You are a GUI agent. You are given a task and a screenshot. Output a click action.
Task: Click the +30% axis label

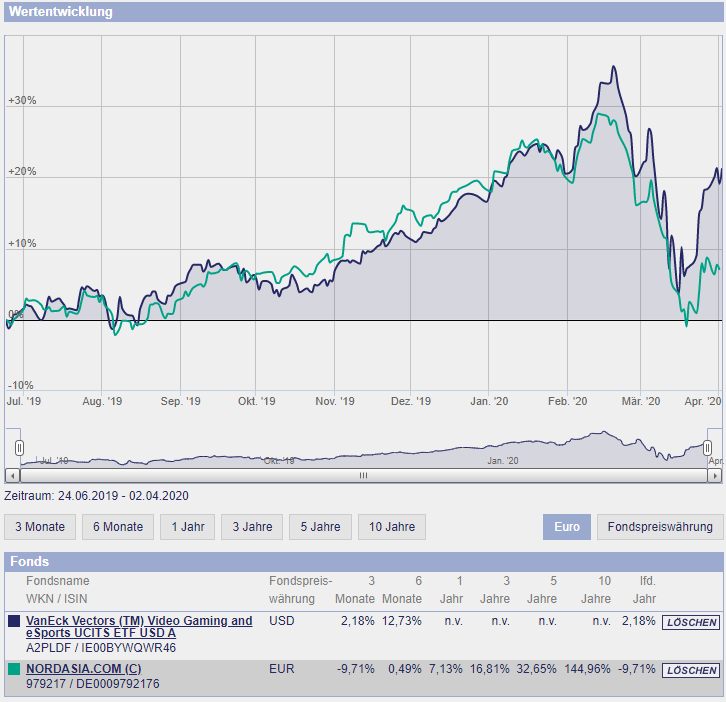coord(22,100)
